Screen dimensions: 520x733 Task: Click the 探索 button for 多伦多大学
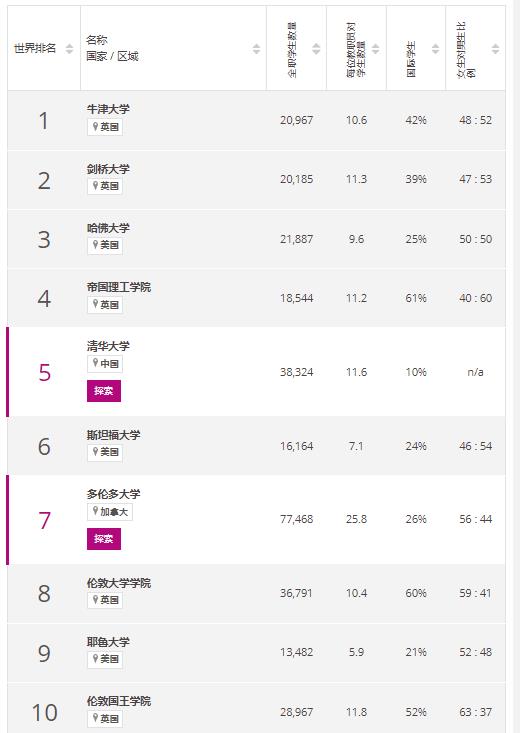tap(104, 539)
